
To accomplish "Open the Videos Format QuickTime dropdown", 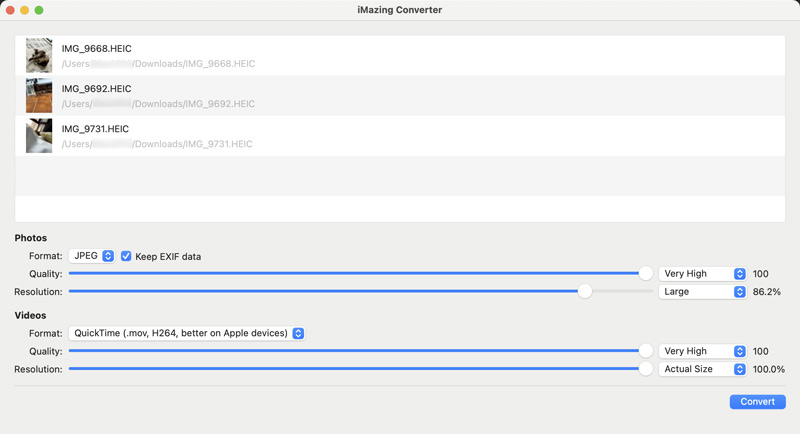I will [187, 333].
